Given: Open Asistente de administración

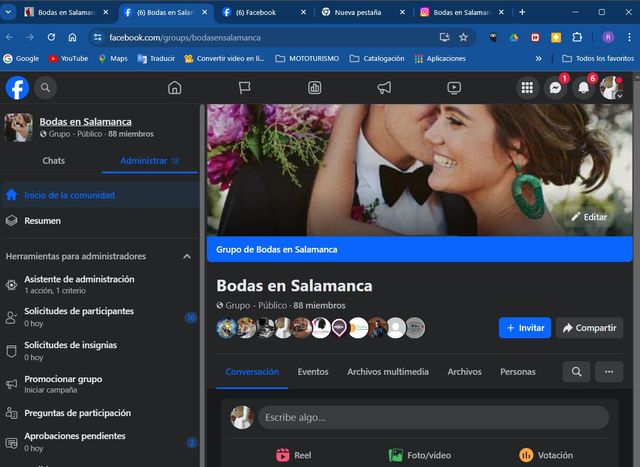Looking at the screenshot, I should click(100, 285).
